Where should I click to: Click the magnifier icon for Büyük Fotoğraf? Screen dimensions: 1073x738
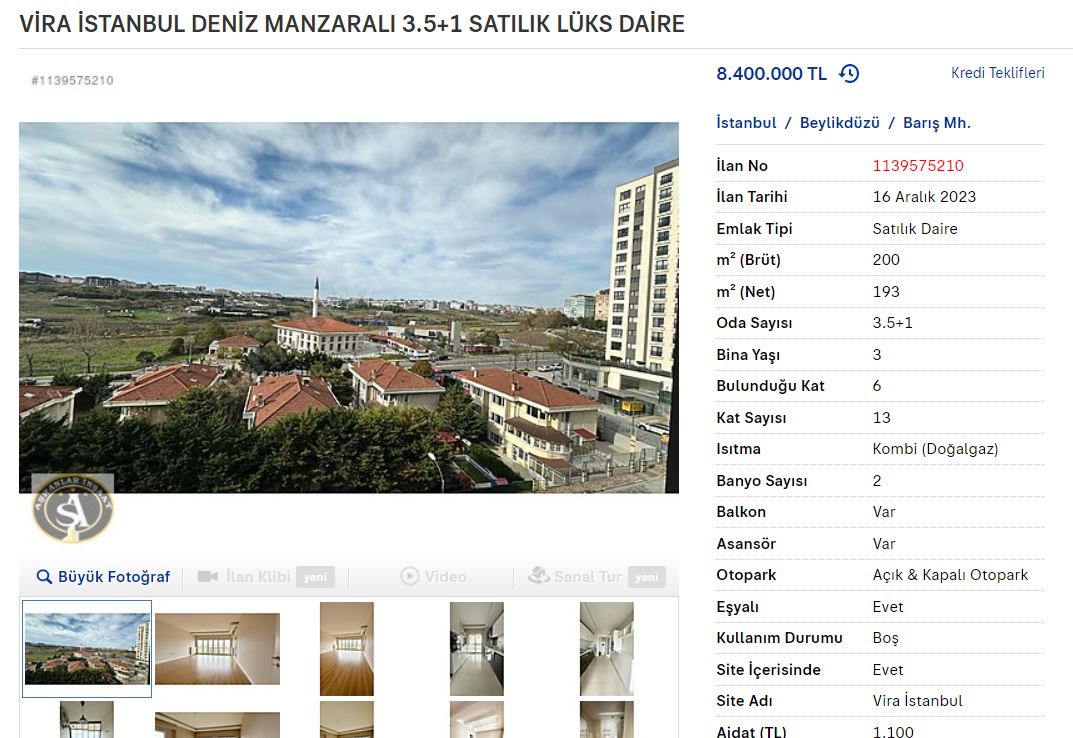click(44, 576)
